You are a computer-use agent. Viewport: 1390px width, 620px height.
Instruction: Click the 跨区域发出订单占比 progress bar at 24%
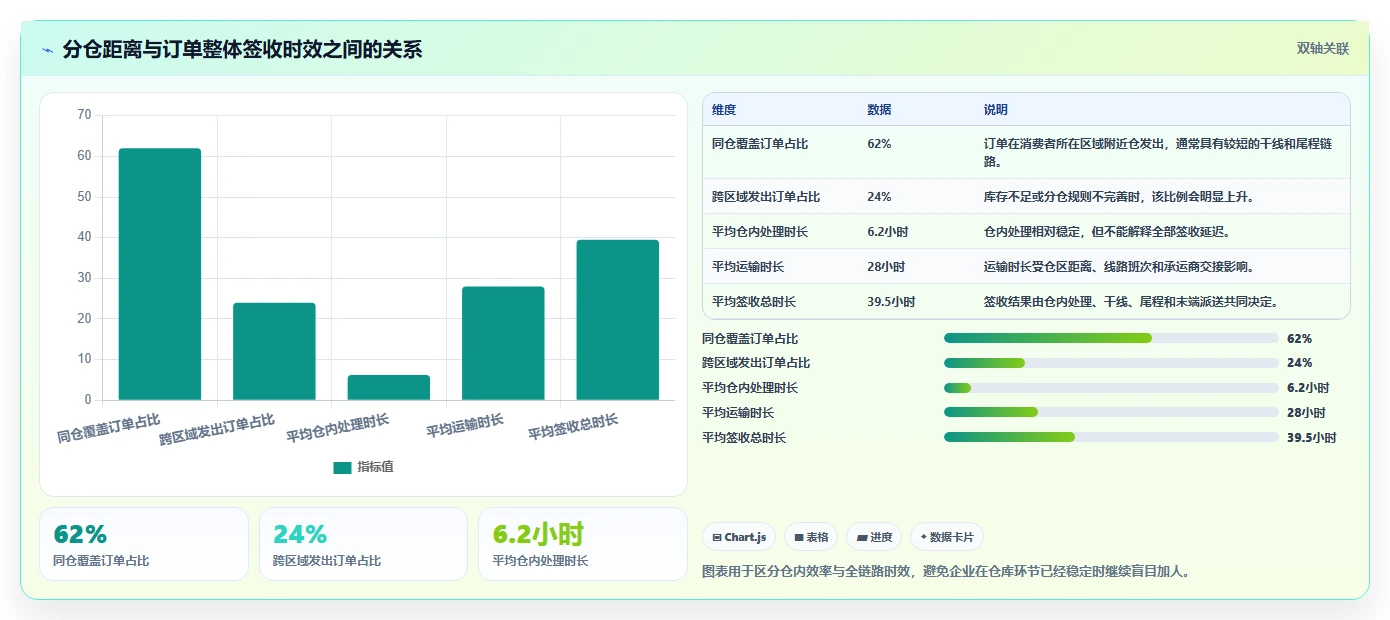(x=1111, y=363)
